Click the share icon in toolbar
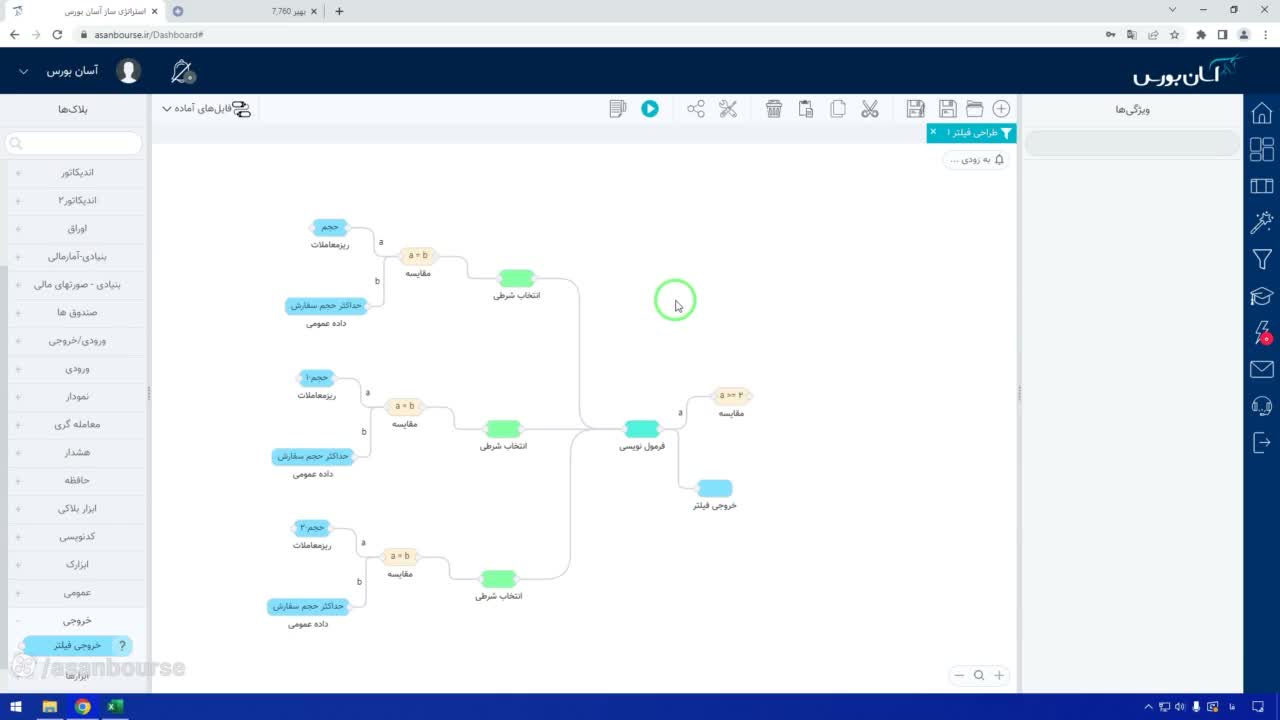 tap(696, 109)
